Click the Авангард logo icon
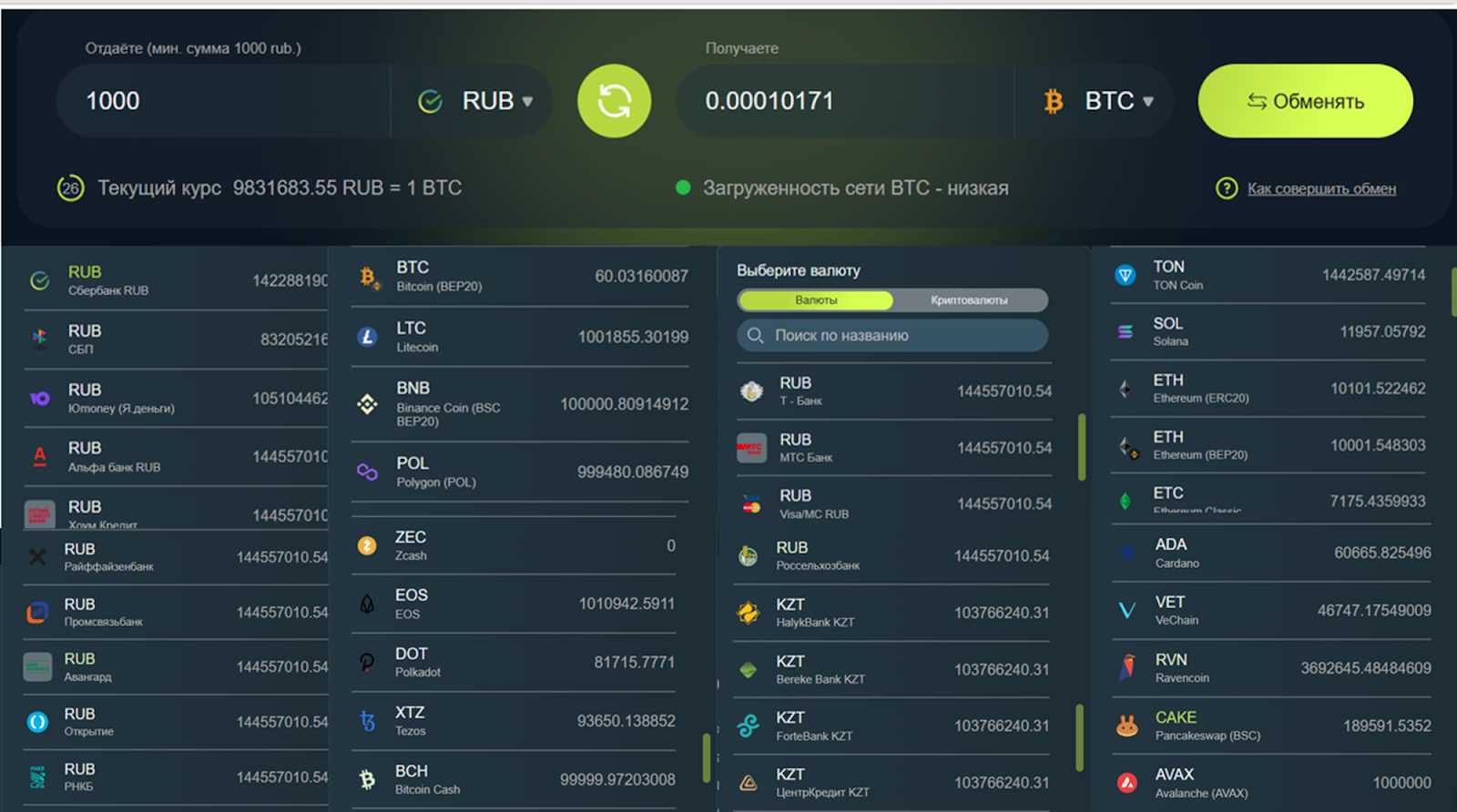 pyautogui.click(x=37, y=667)
